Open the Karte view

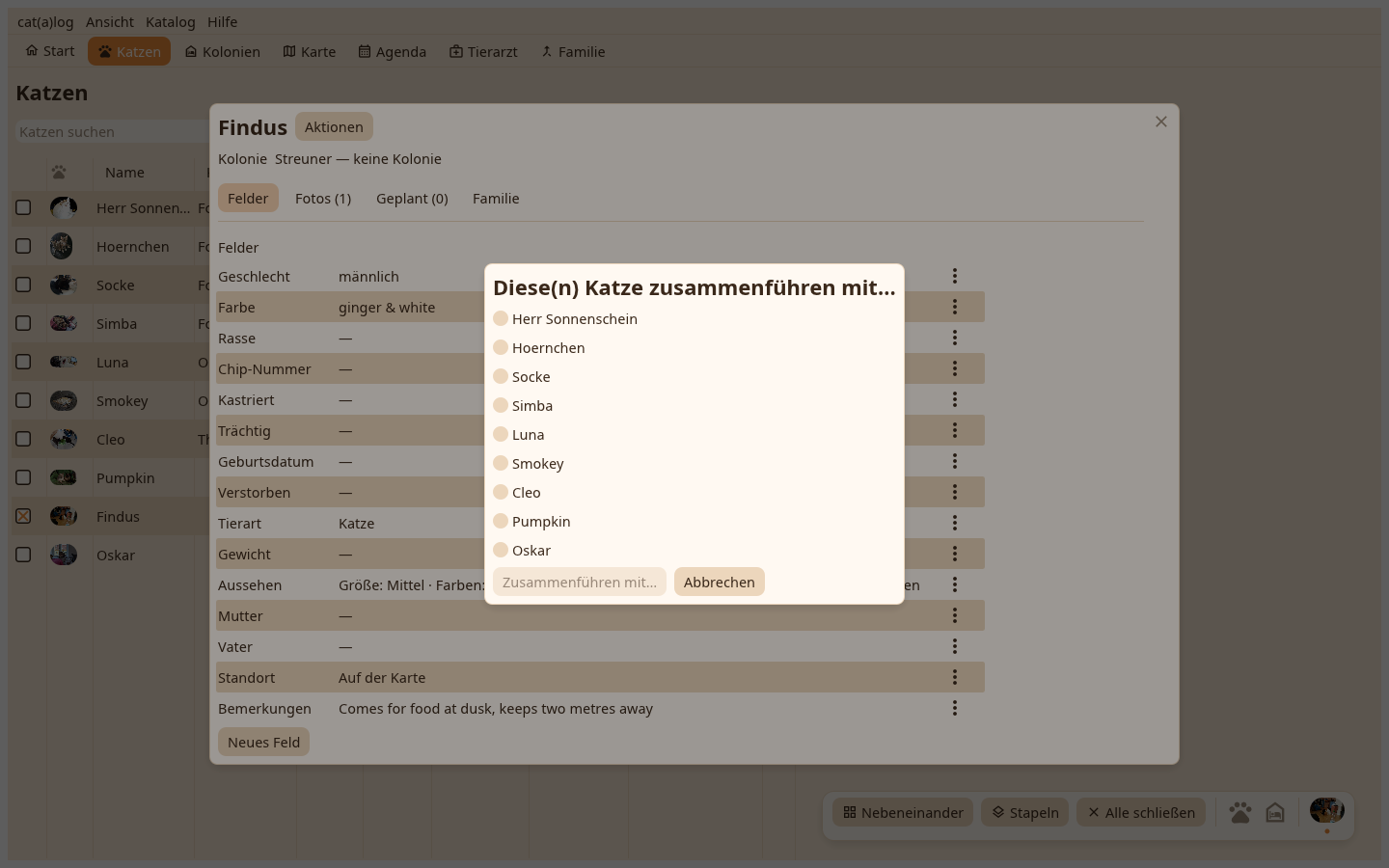coord(310,51)
